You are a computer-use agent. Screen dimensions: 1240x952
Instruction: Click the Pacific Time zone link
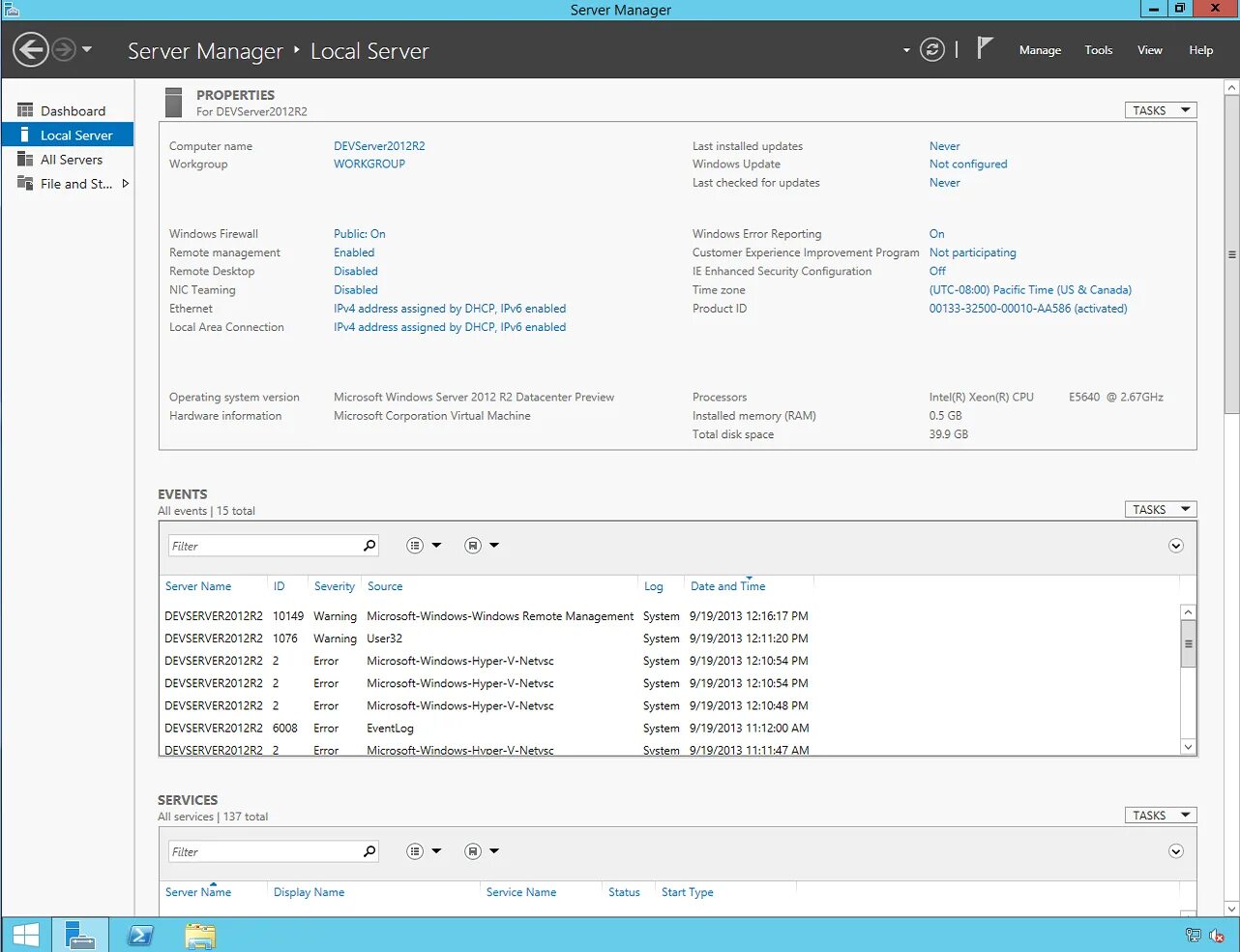coord(1030,290)
